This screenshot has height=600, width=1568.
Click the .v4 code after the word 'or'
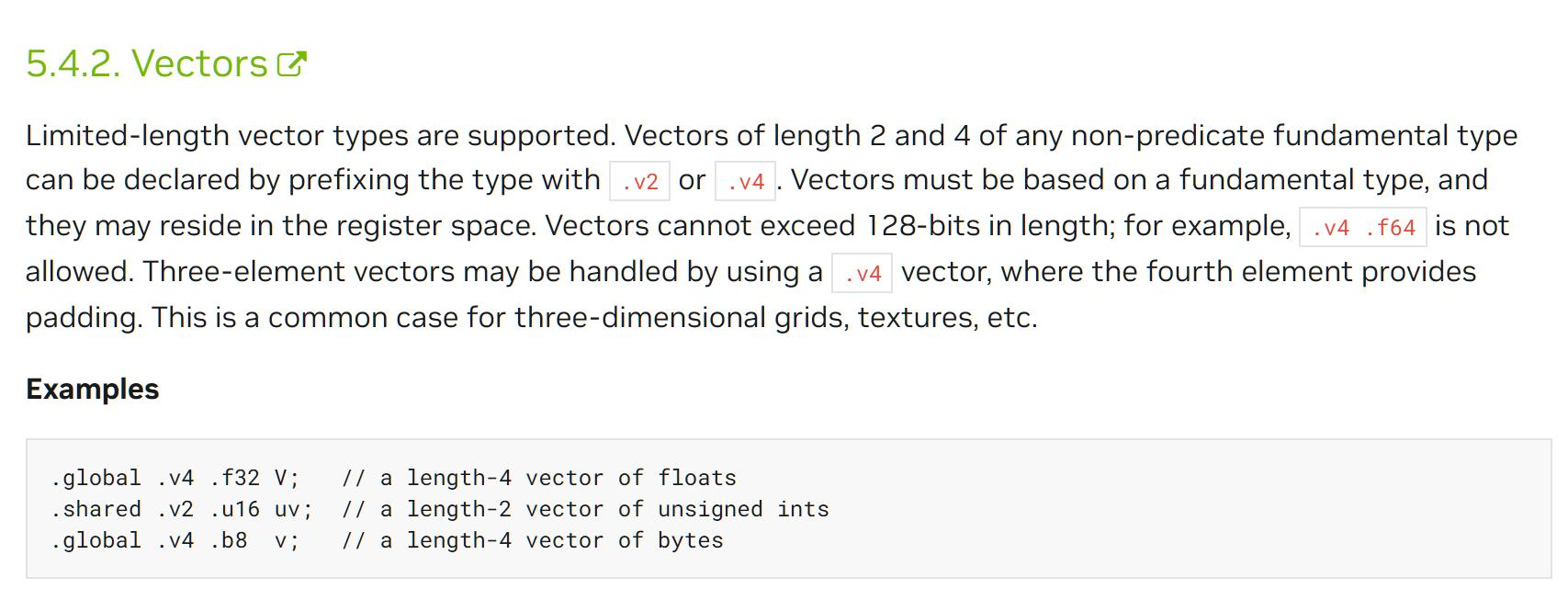click(x=746, y=181)
